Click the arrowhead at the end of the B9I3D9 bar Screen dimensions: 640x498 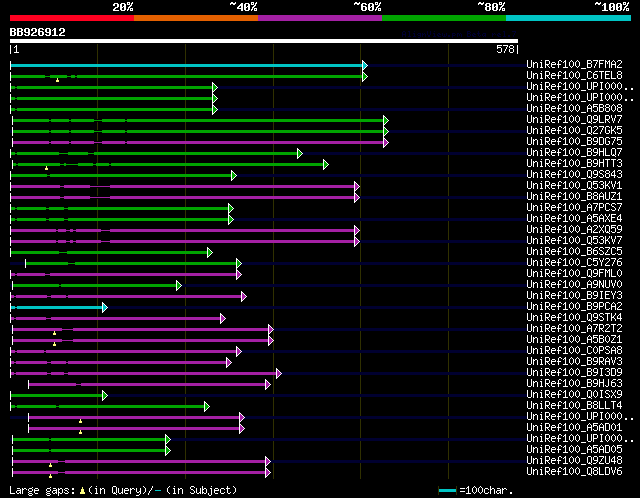click(x=278, y=374)
